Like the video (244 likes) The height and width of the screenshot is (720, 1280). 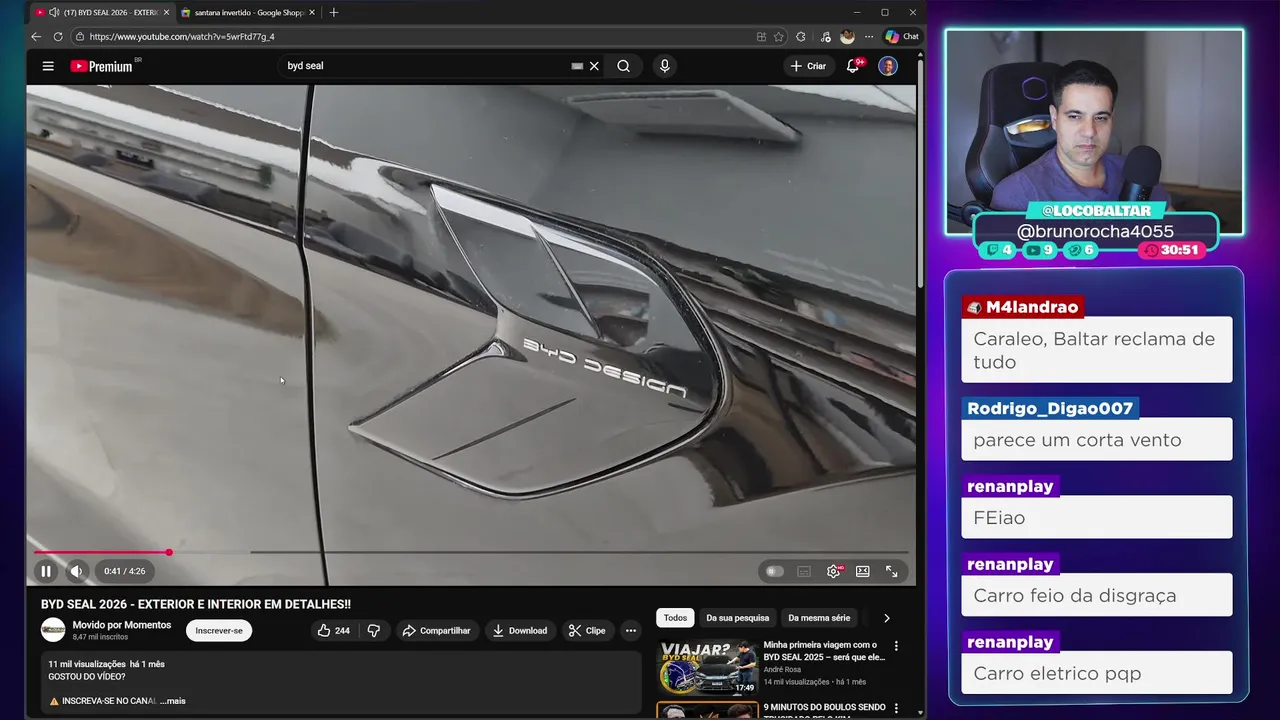334,630
